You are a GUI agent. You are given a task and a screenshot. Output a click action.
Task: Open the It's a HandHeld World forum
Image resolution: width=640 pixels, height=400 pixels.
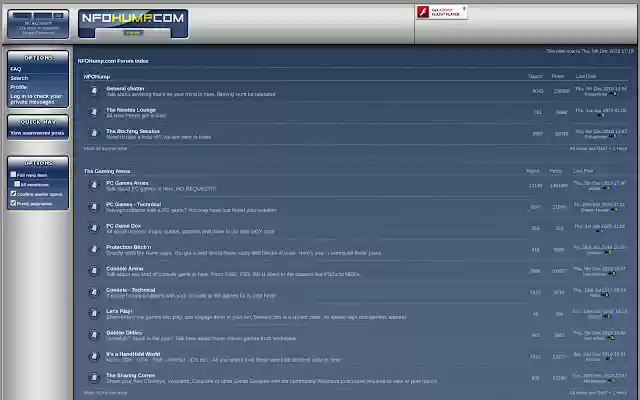pos(133,354)
